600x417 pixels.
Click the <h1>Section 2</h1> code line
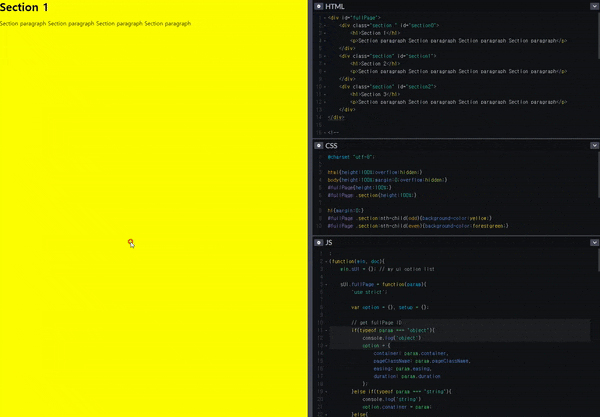tap(375, 64)
